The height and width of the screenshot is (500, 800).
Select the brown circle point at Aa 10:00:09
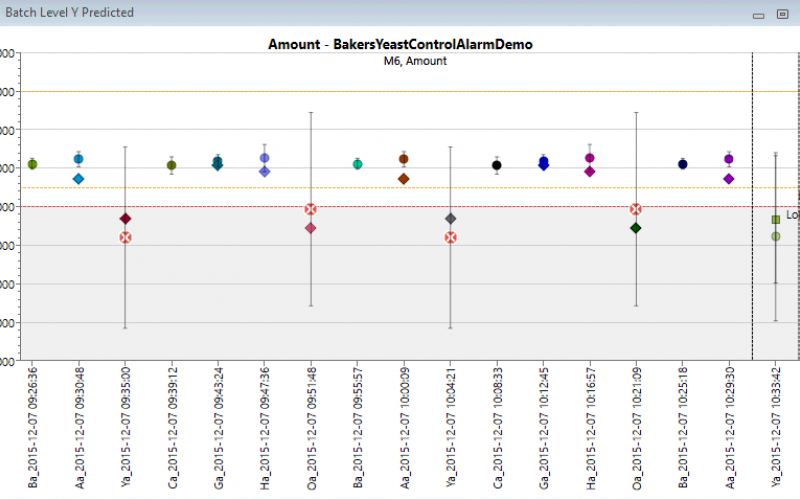404,159
